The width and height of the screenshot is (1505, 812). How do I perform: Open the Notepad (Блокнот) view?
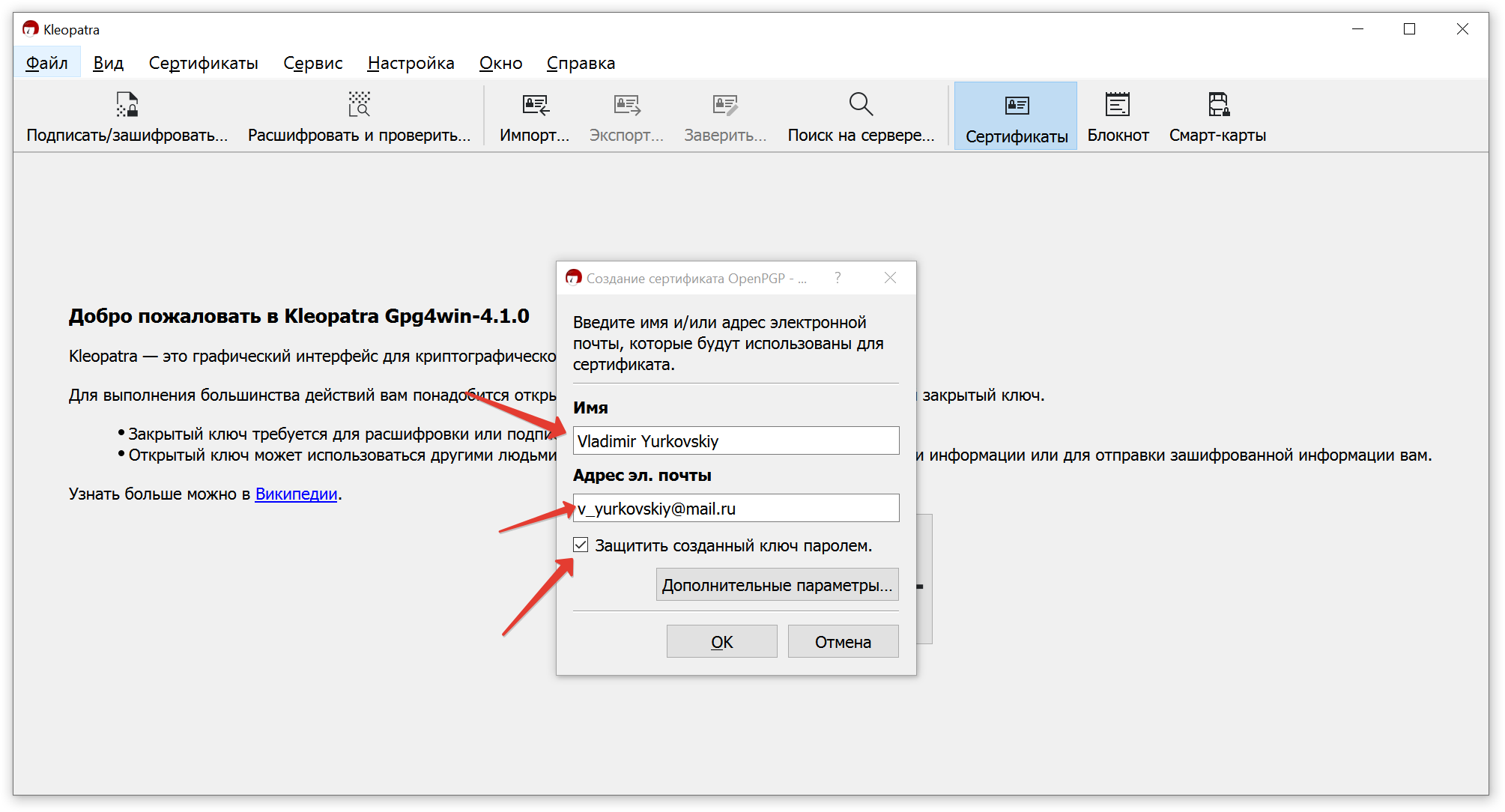(1118, 116)
